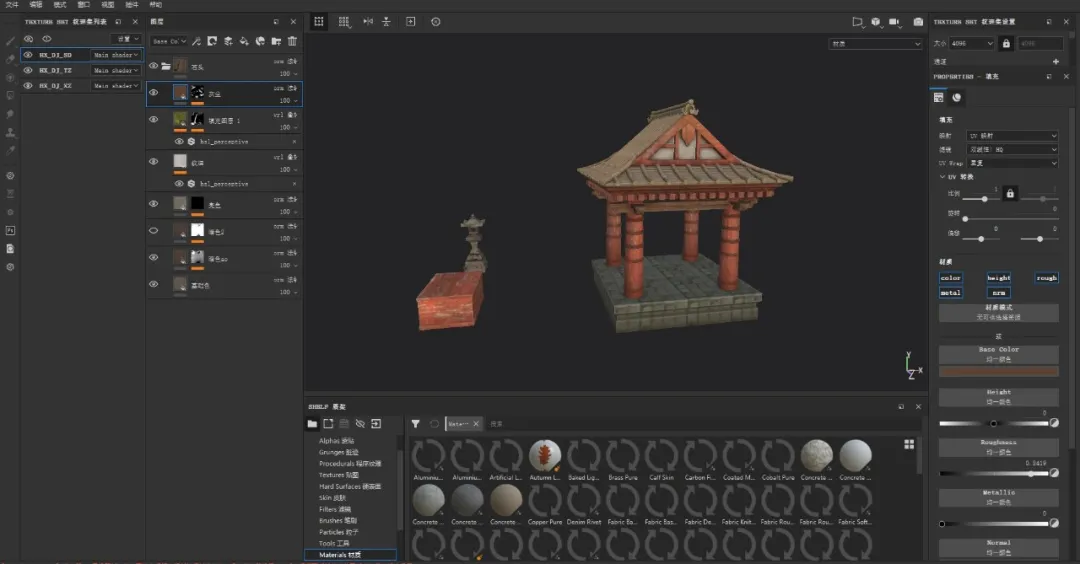Toggle visibility of the top folder layer
Screen dimensions: 1080x564
(153, 66)
